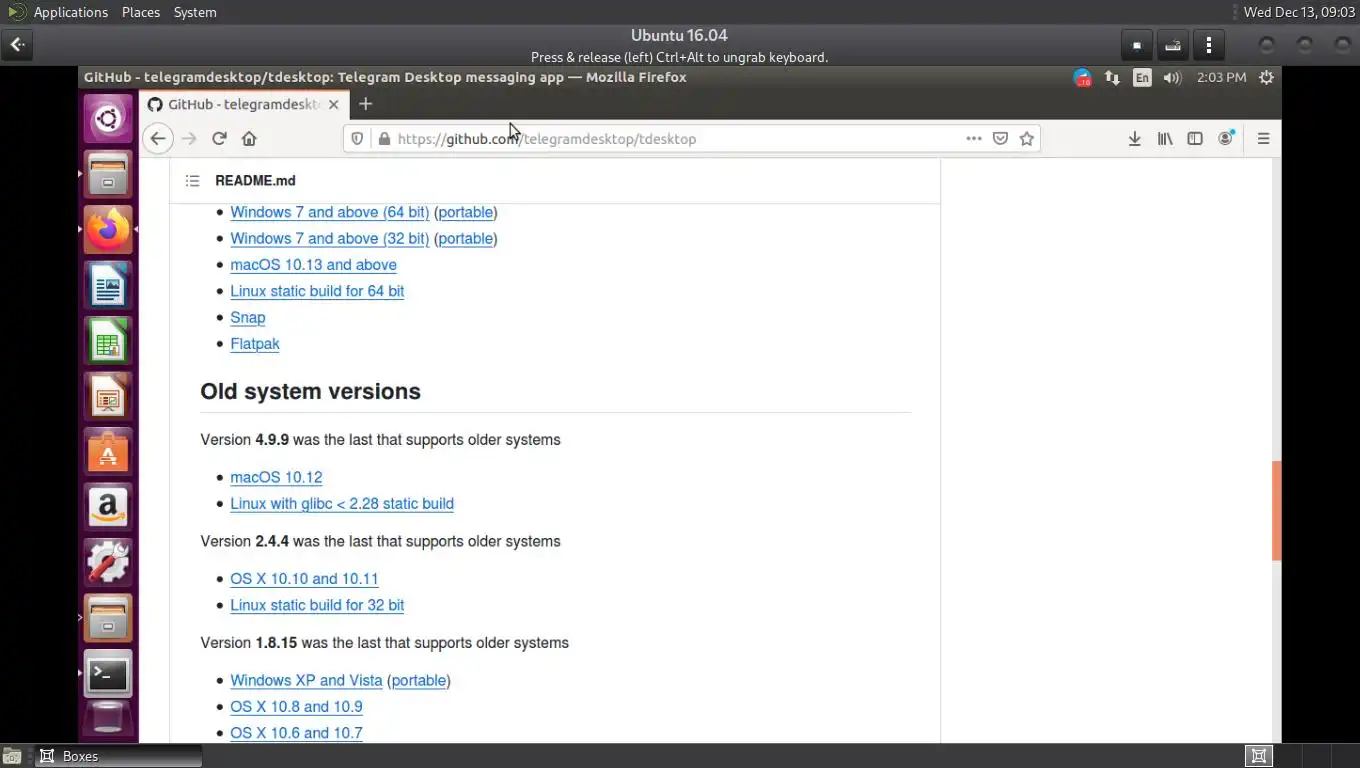Open macOS 10.12 link
The image size is (1360, 768).
[276, 477]
